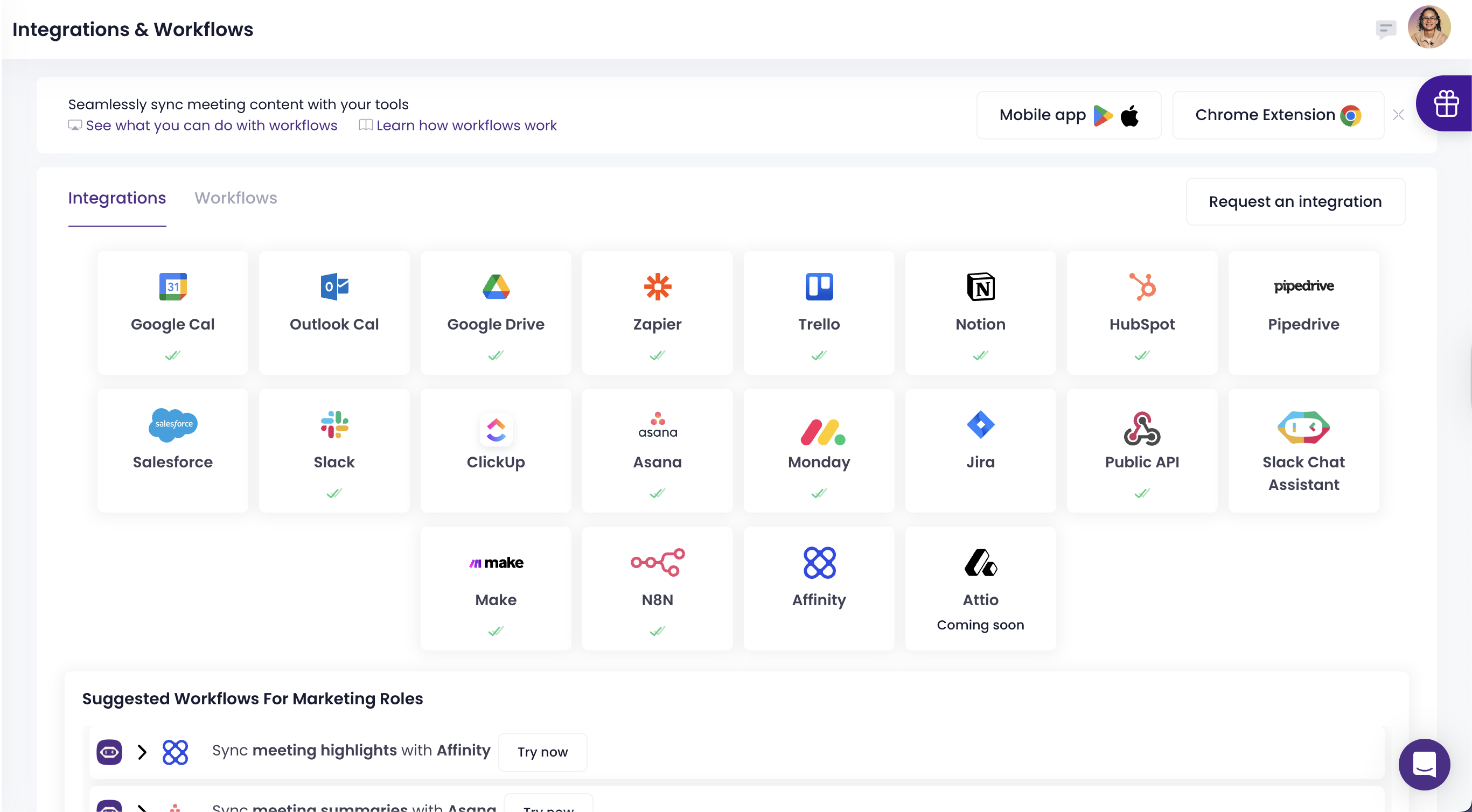Open the chat support bubble
The image size is (1472, 812).
point(1424,764)
